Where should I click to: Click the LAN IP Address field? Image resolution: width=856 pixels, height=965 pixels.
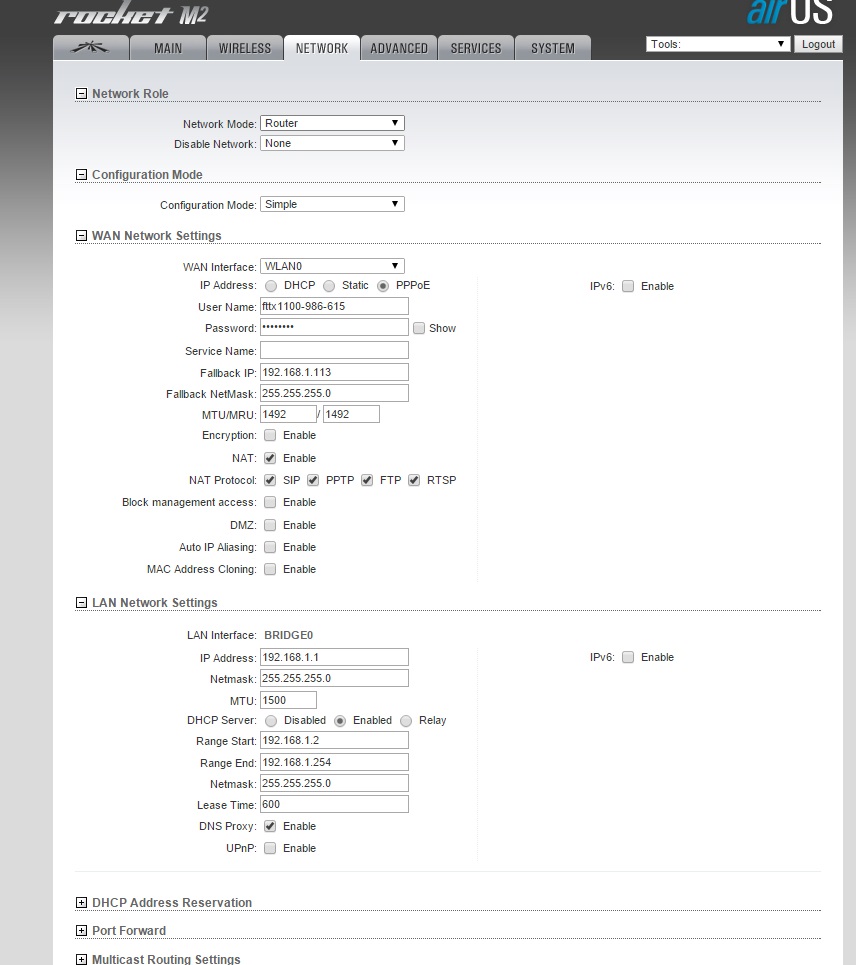click(334, 657)
